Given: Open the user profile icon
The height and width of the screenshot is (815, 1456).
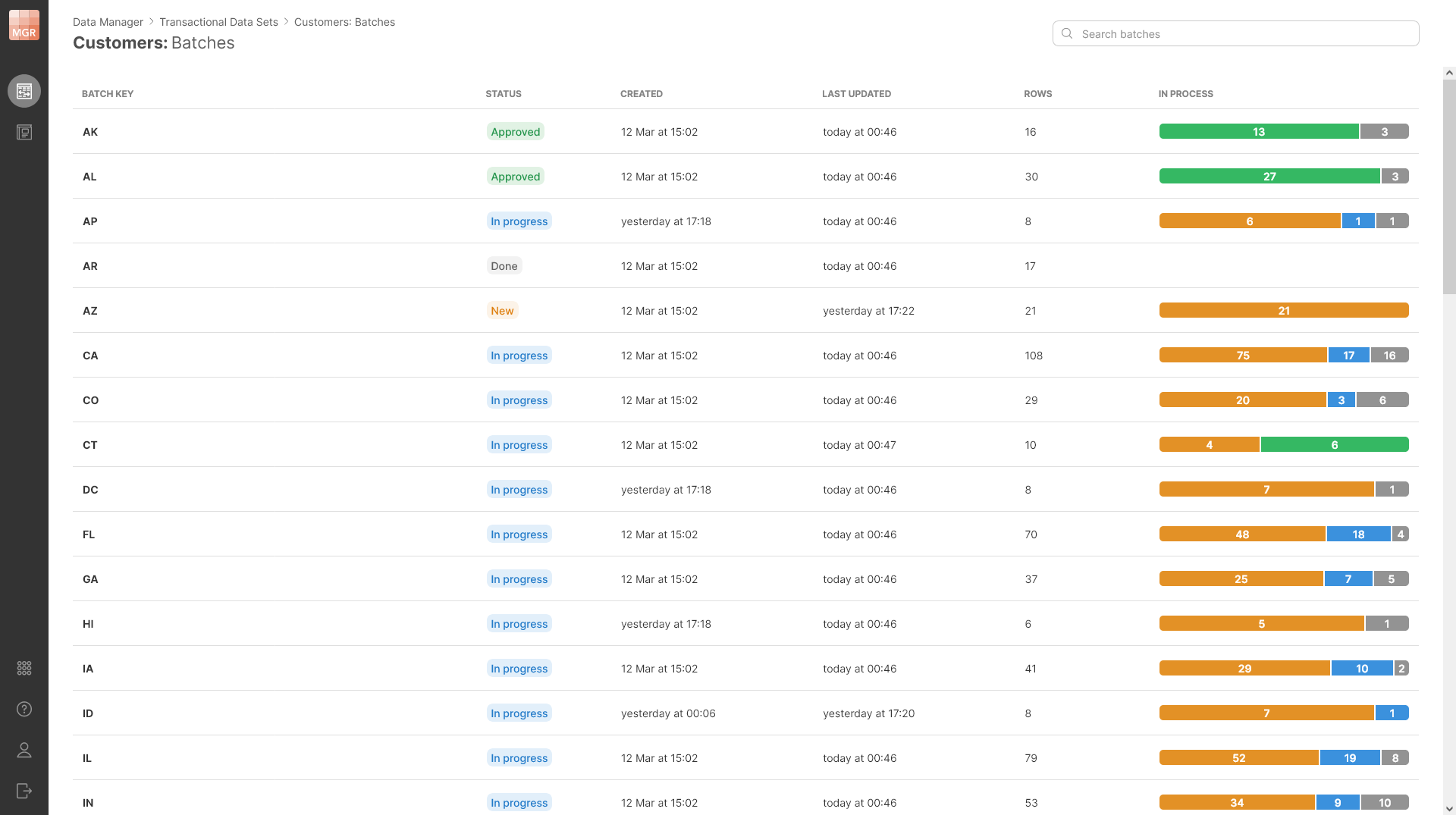Looking at the screenshot, I should [24, 751].
